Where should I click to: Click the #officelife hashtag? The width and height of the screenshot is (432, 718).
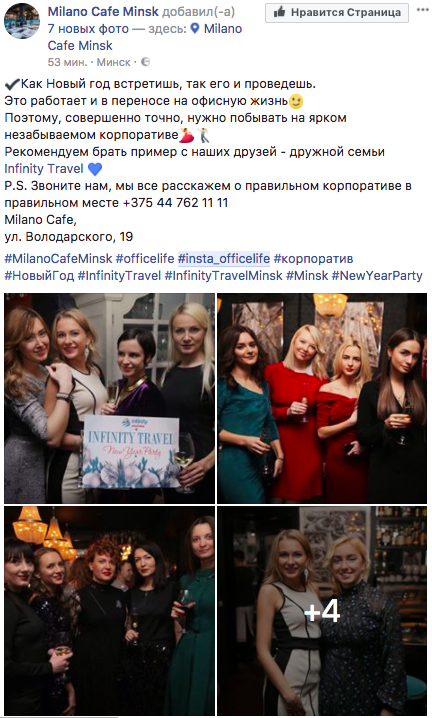tap(145, 259)
